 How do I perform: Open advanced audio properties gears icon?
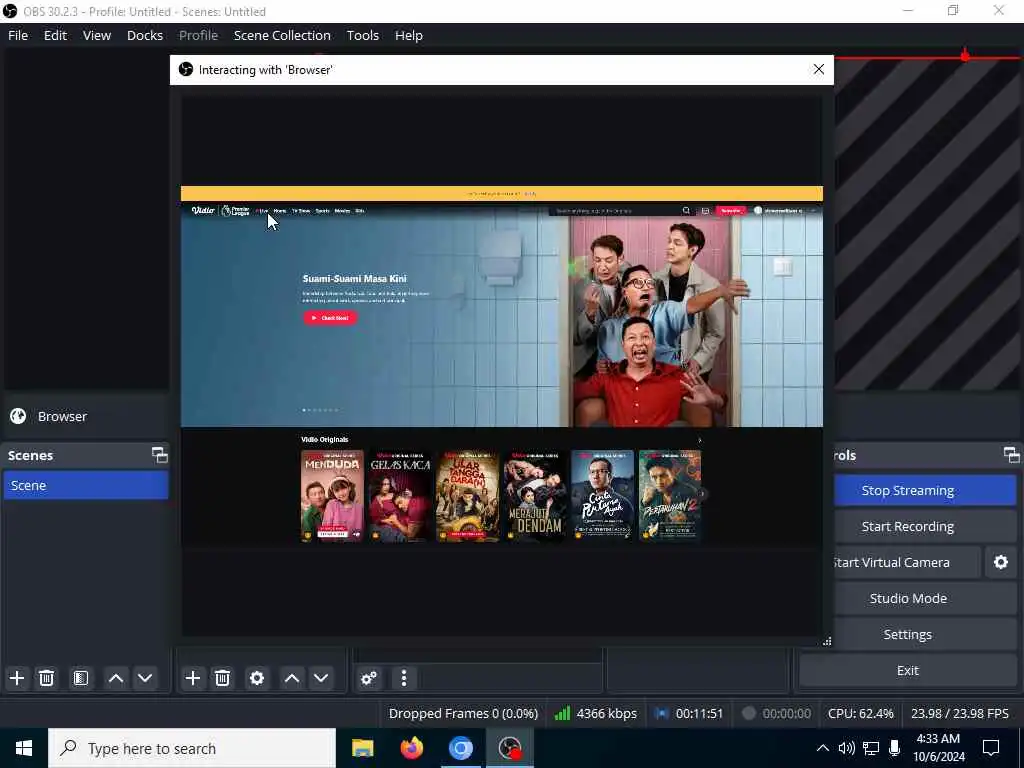click(369, 678)
